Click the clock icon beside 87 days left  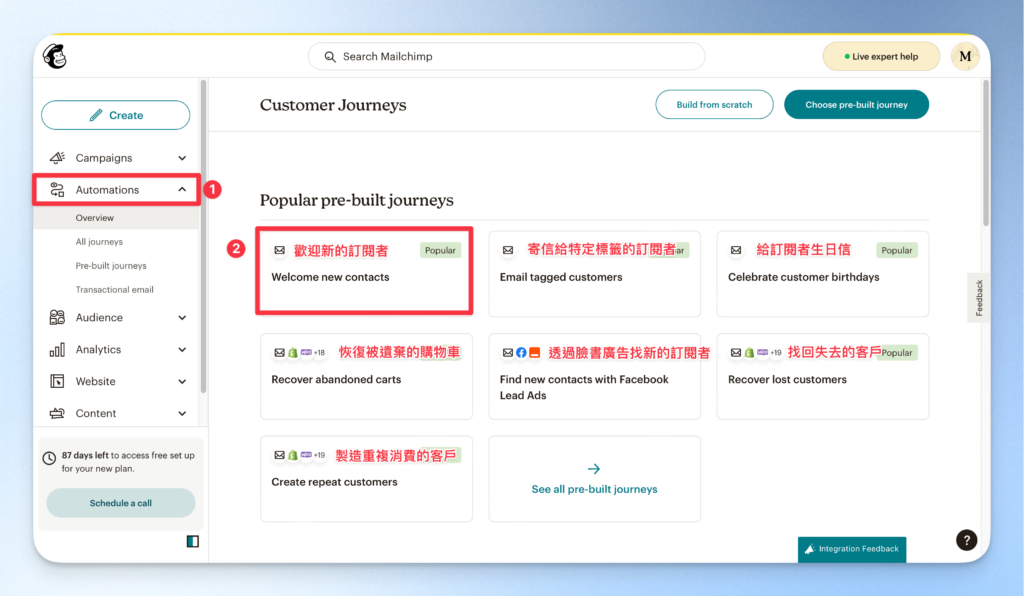[x=49, y=458]
